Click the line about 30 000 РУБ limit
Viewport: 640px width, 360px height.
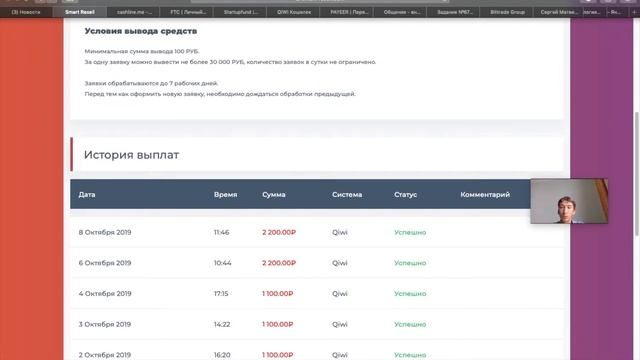[x=230, y=62]
